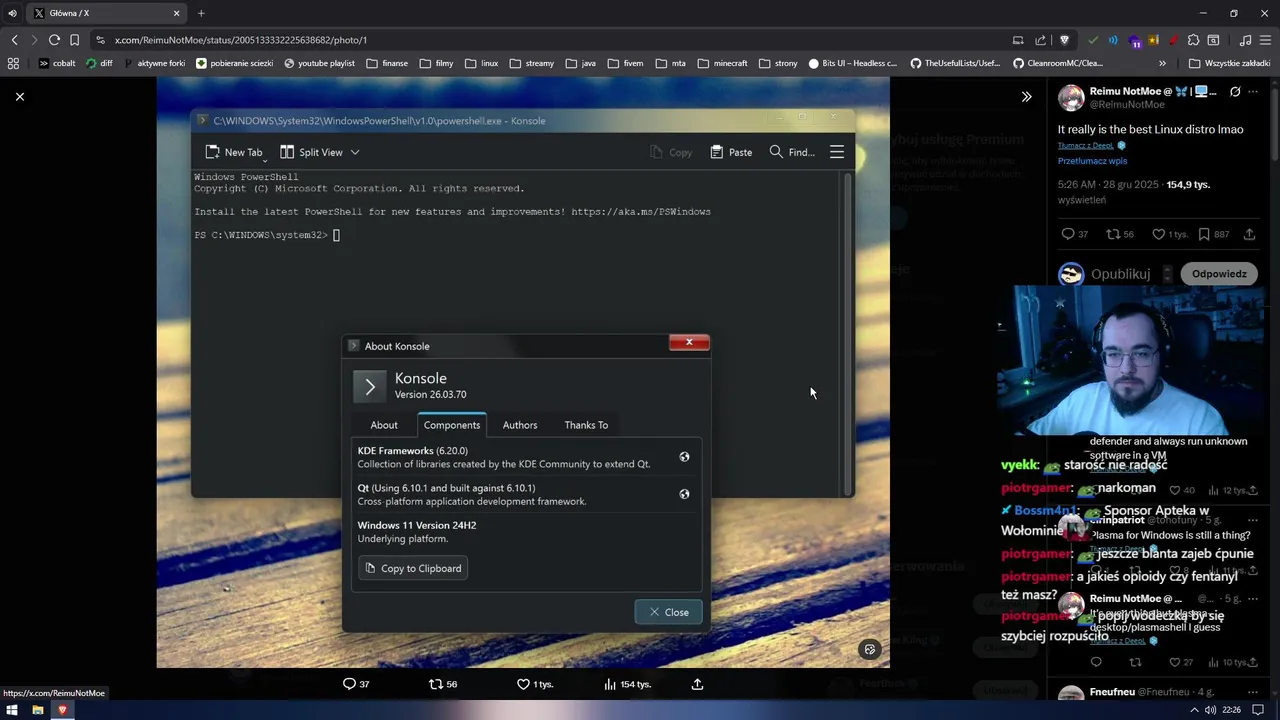Viewport: 1280px width, 720px height.
Task: Open the green checkmark extension icon
Action: coord(1093,40)
